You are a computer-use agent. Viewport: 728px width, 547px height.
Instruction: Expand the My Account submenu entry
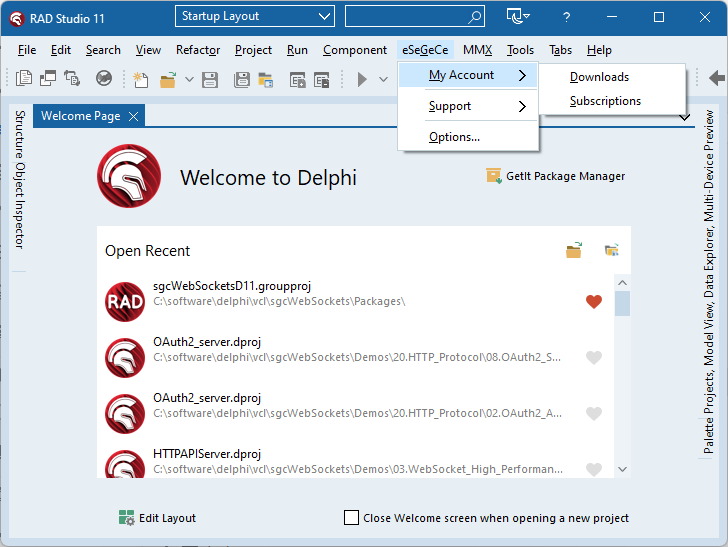[468, 75]
